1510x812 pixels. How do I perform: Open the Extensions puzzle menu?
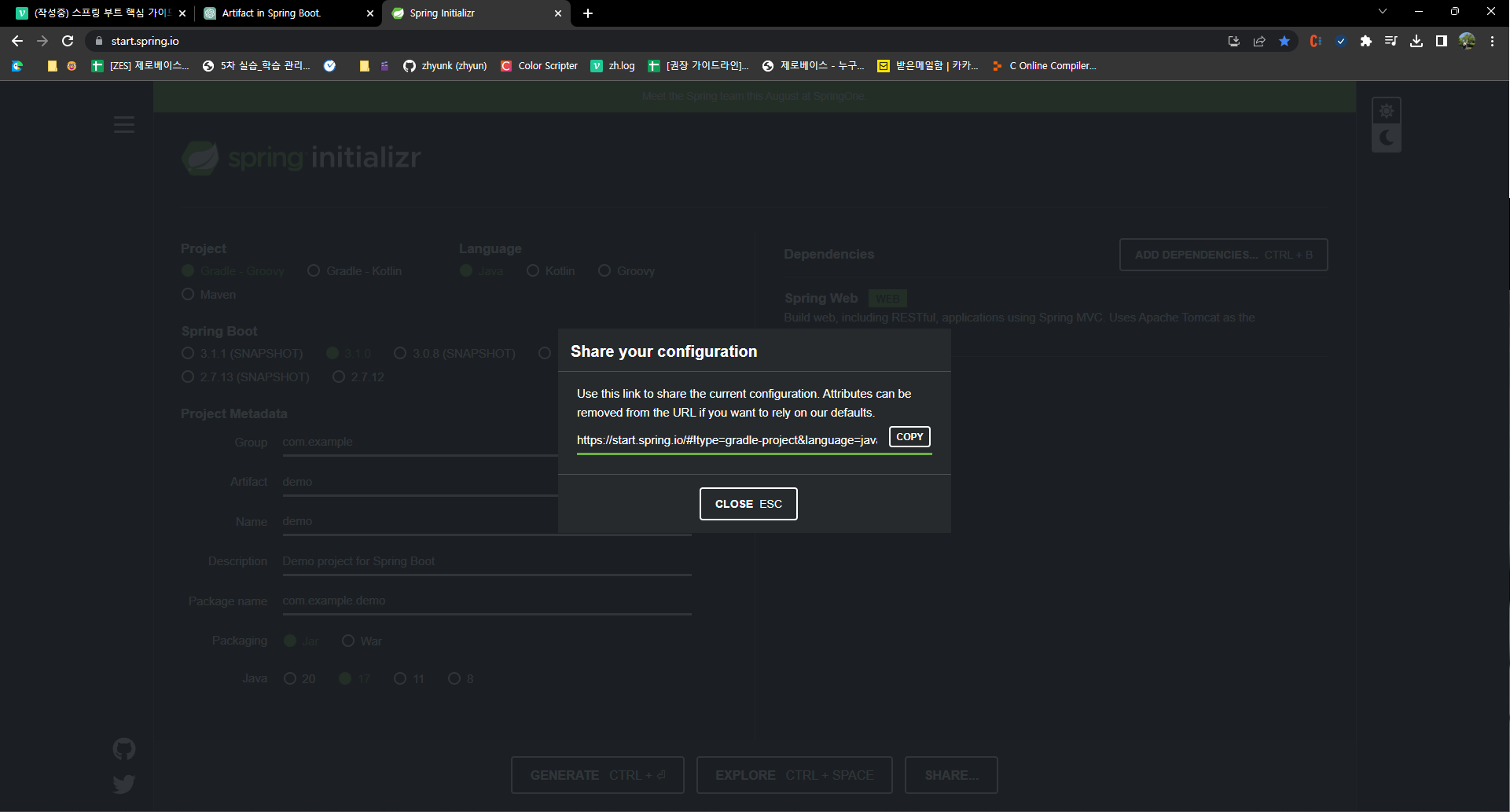1366,41
